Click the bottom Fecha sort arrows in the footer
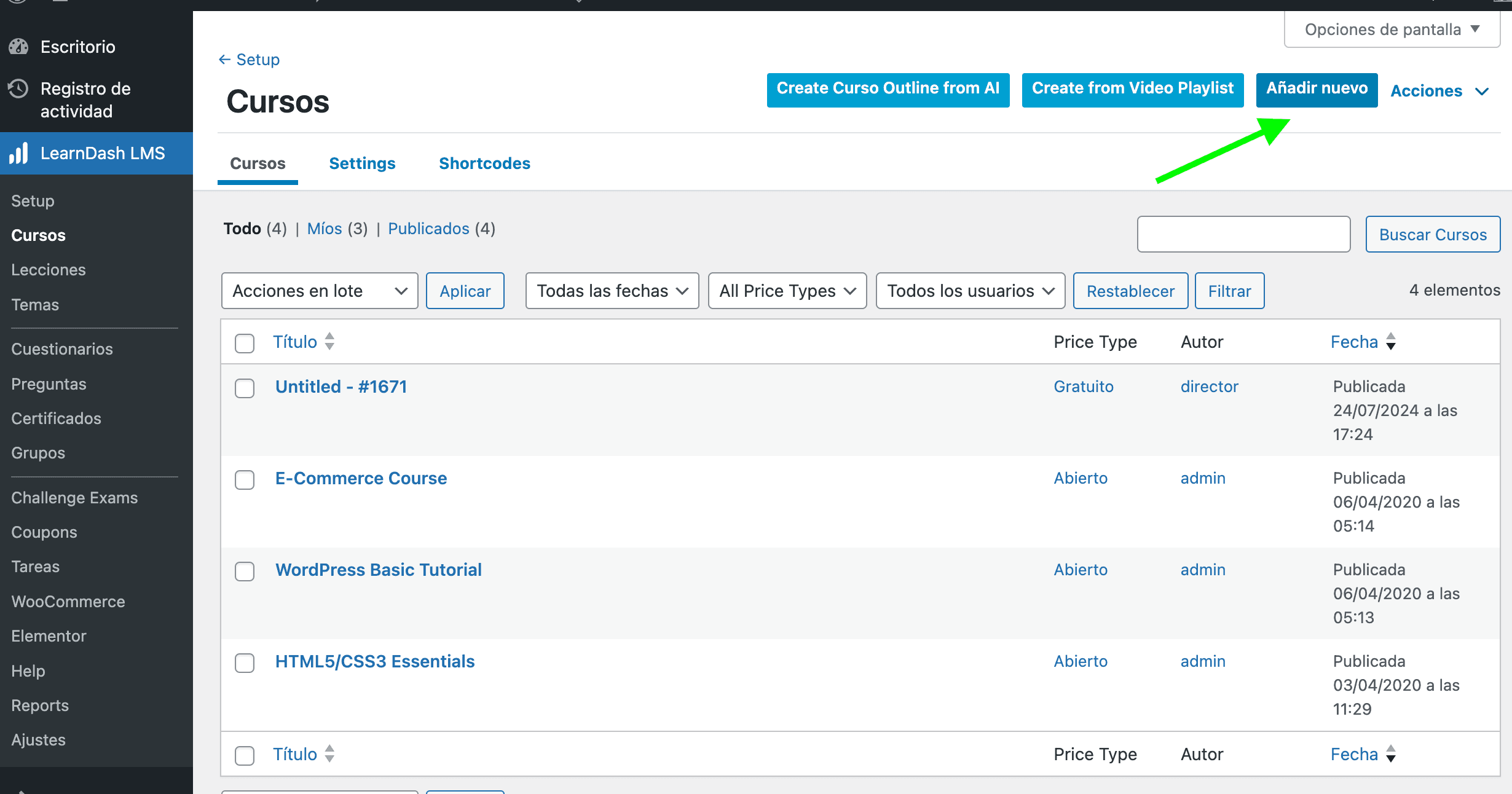The height and width of the screenshot is (794, 1512). point(1391,754)
